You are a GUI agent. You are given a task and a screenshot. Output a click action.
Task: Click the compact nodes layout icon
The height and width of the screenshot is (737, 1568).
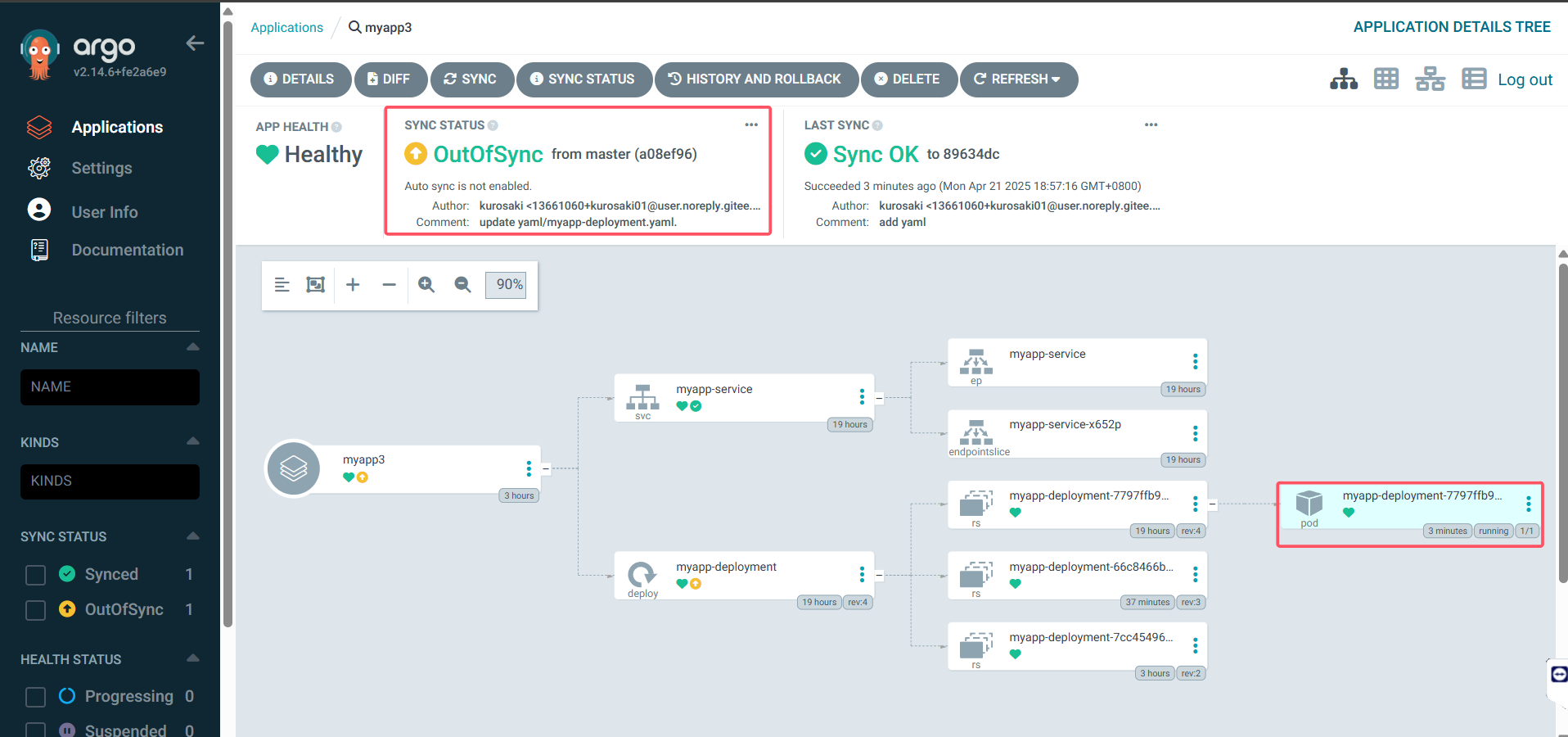click(282, 285)
